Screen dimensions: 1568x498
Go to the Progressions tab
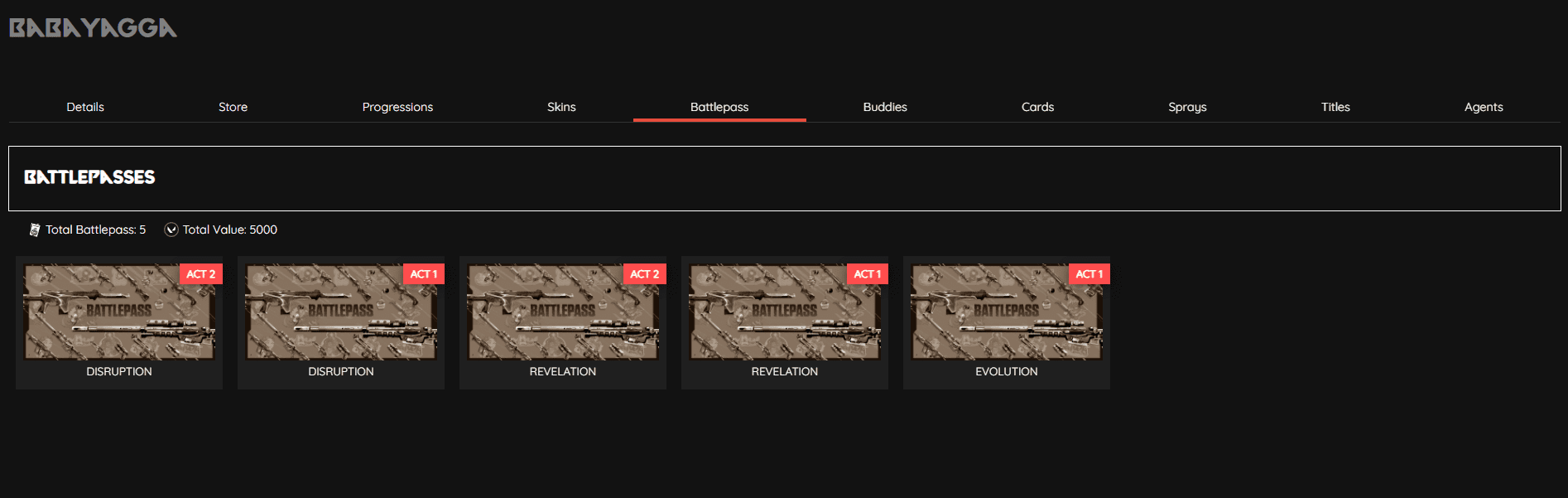click(x=397, y=107)
